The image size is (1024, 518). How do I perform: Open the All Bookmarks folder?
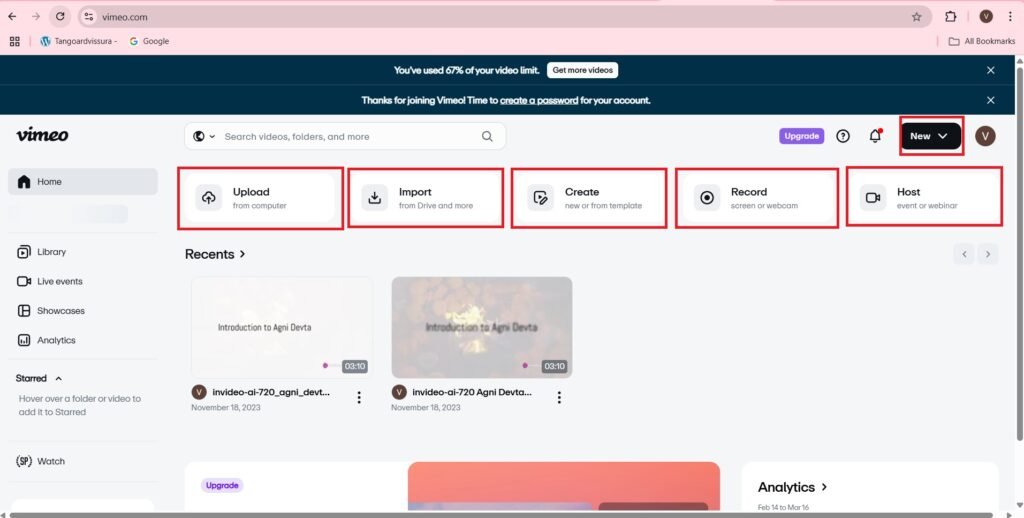tap(982, 41)
